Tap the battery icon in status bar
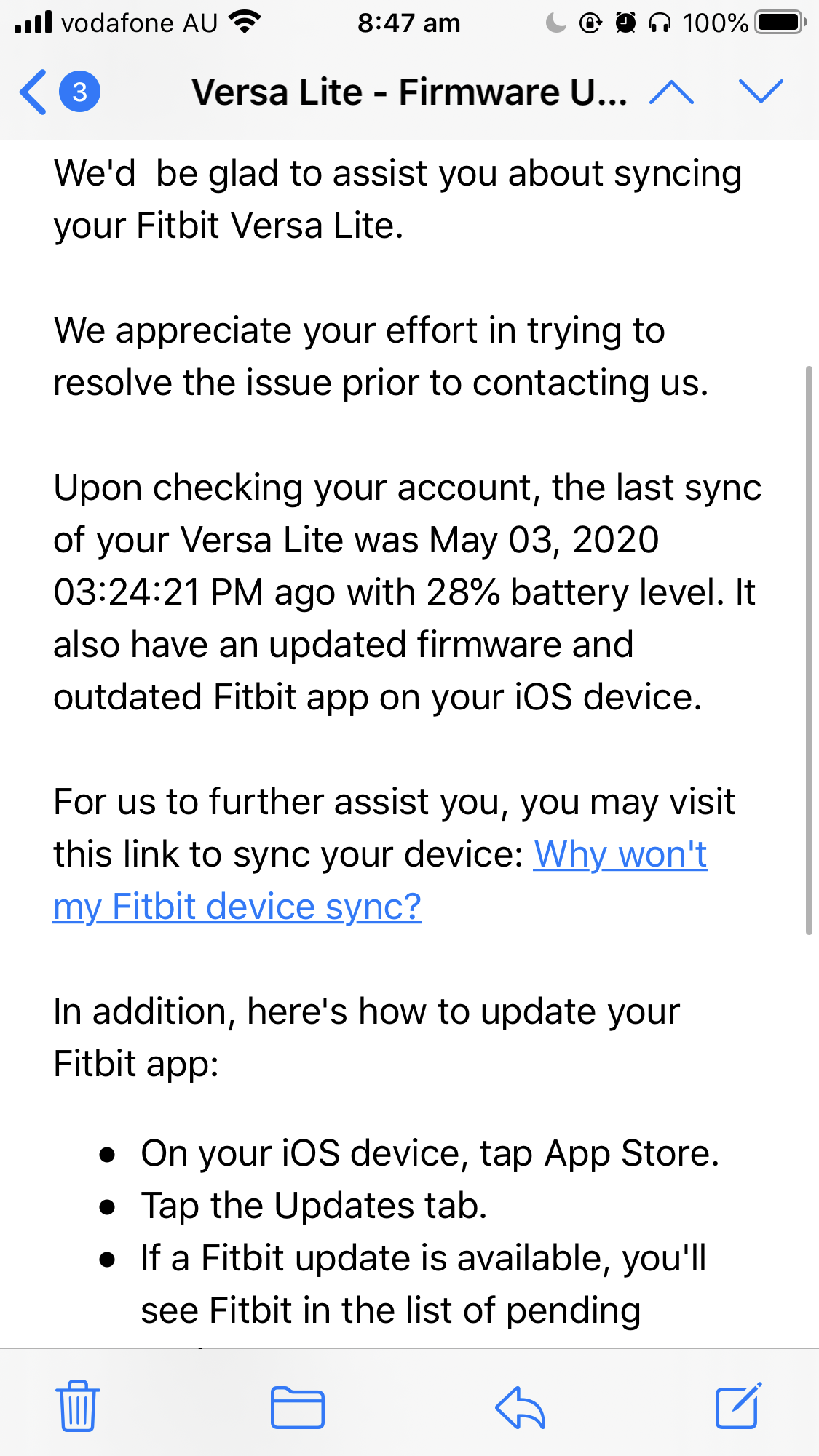The height and width of the screenshot is (1456, 819). (x=780, y=23)
